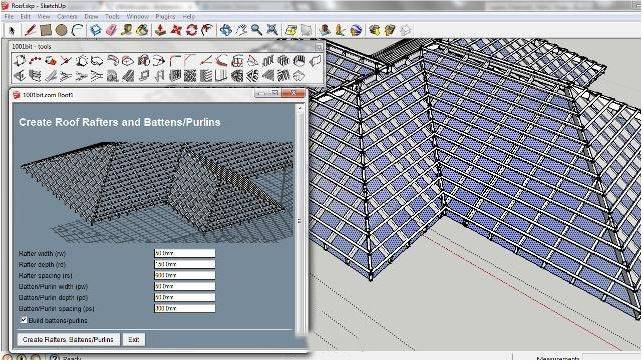The width and height of the screenshot is (643, 364).
Task: Select the Pan hand tool
Action: 241,30
